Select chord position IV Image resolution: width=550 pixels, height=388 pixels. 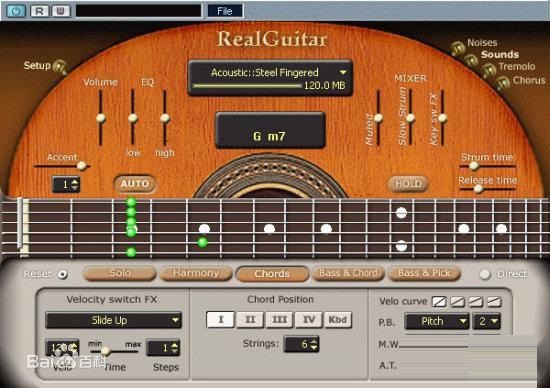(309, 320)
